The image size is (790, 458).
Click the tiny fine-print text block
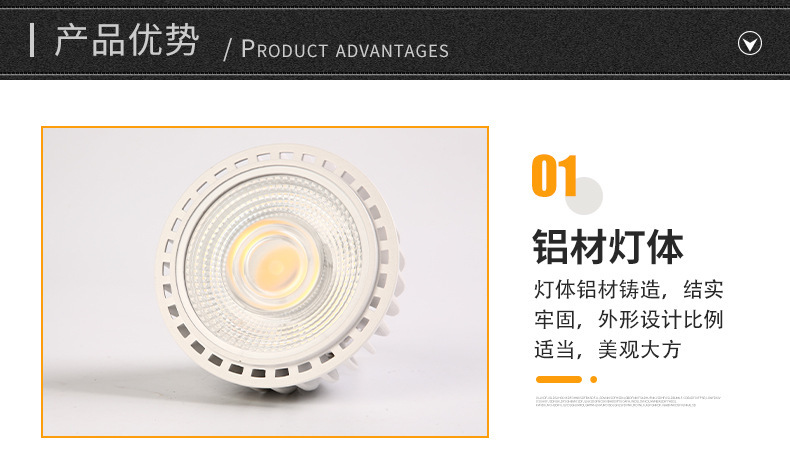(628, 401)
